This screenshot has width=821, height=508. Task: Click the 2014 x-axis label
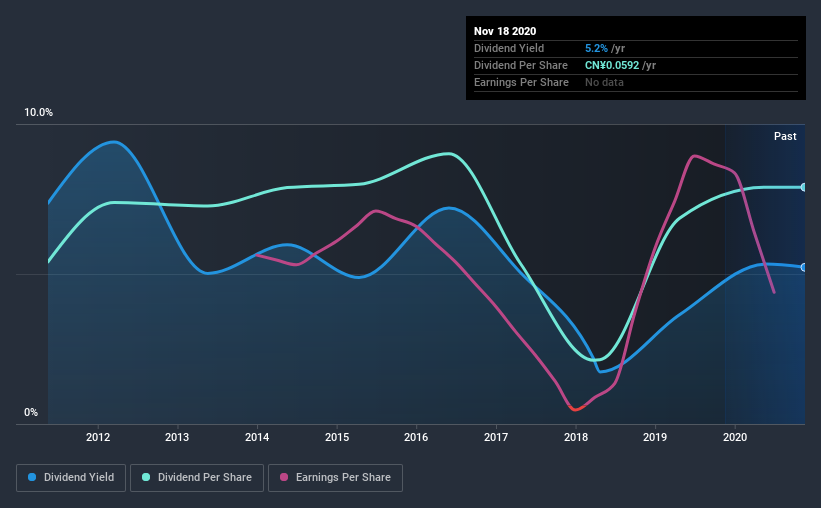(257, 437)
